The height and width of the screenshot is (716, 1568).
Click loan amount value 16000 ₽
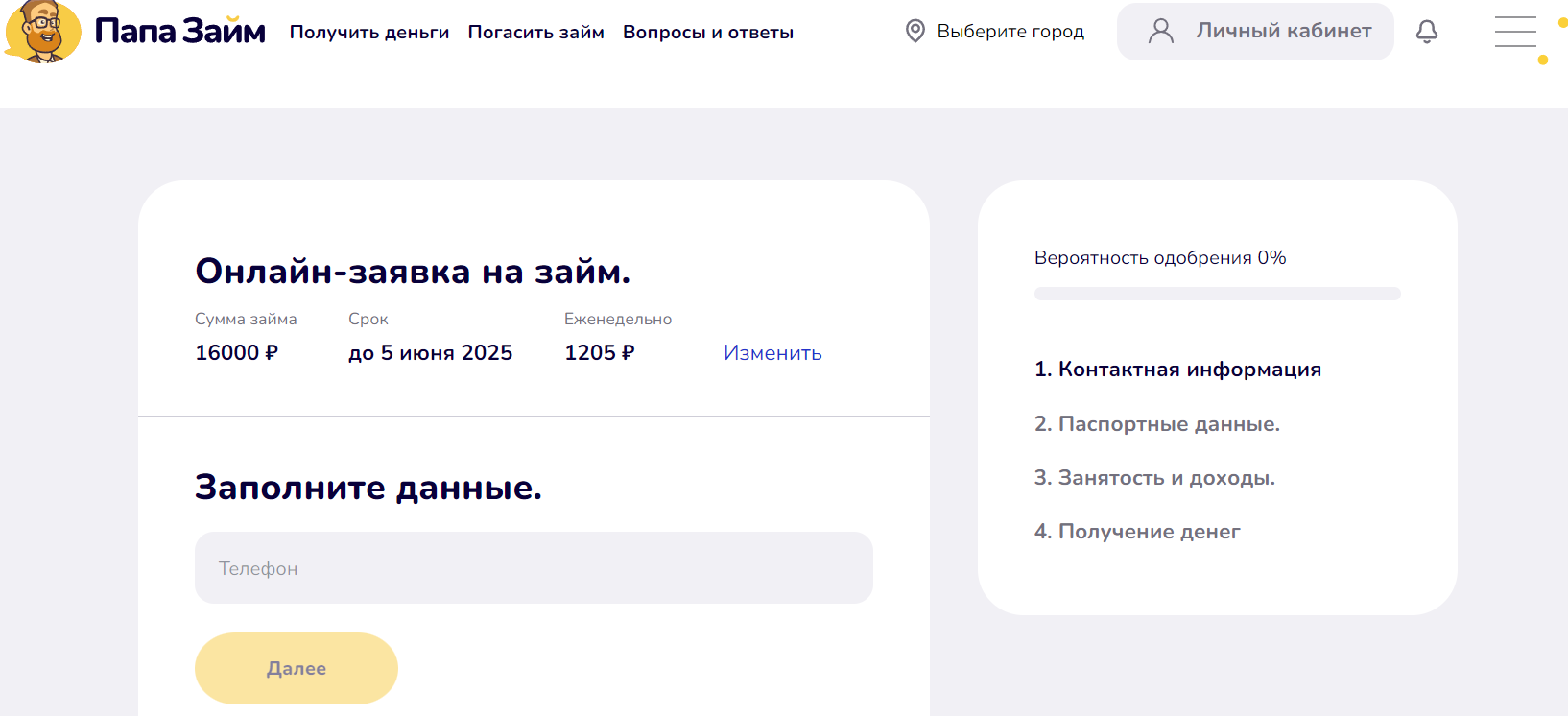[236, 352]
